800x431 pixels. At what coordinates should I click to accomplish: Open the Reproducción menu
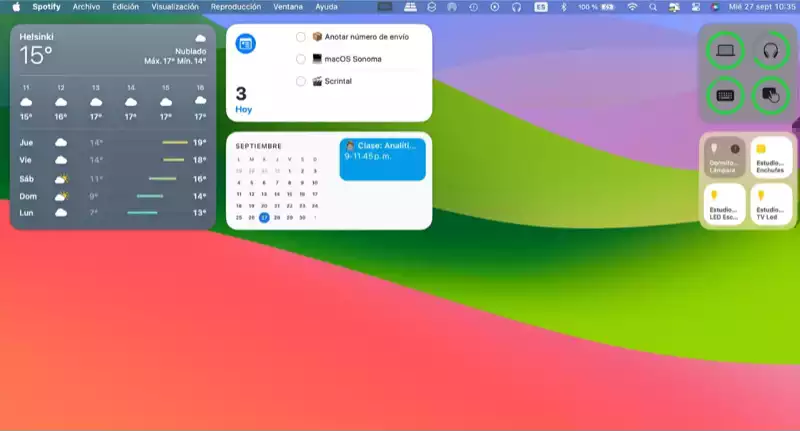pos(236,7)
